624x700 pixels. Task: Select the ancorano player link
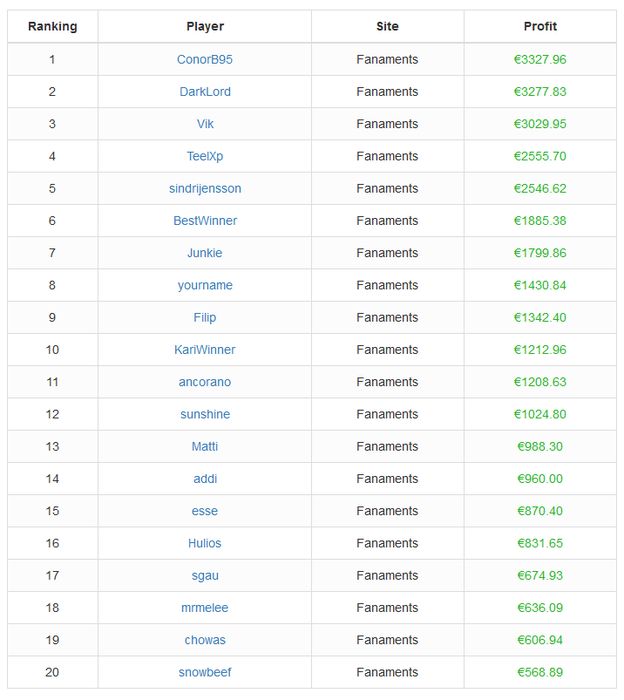click(x=205, y=382)
